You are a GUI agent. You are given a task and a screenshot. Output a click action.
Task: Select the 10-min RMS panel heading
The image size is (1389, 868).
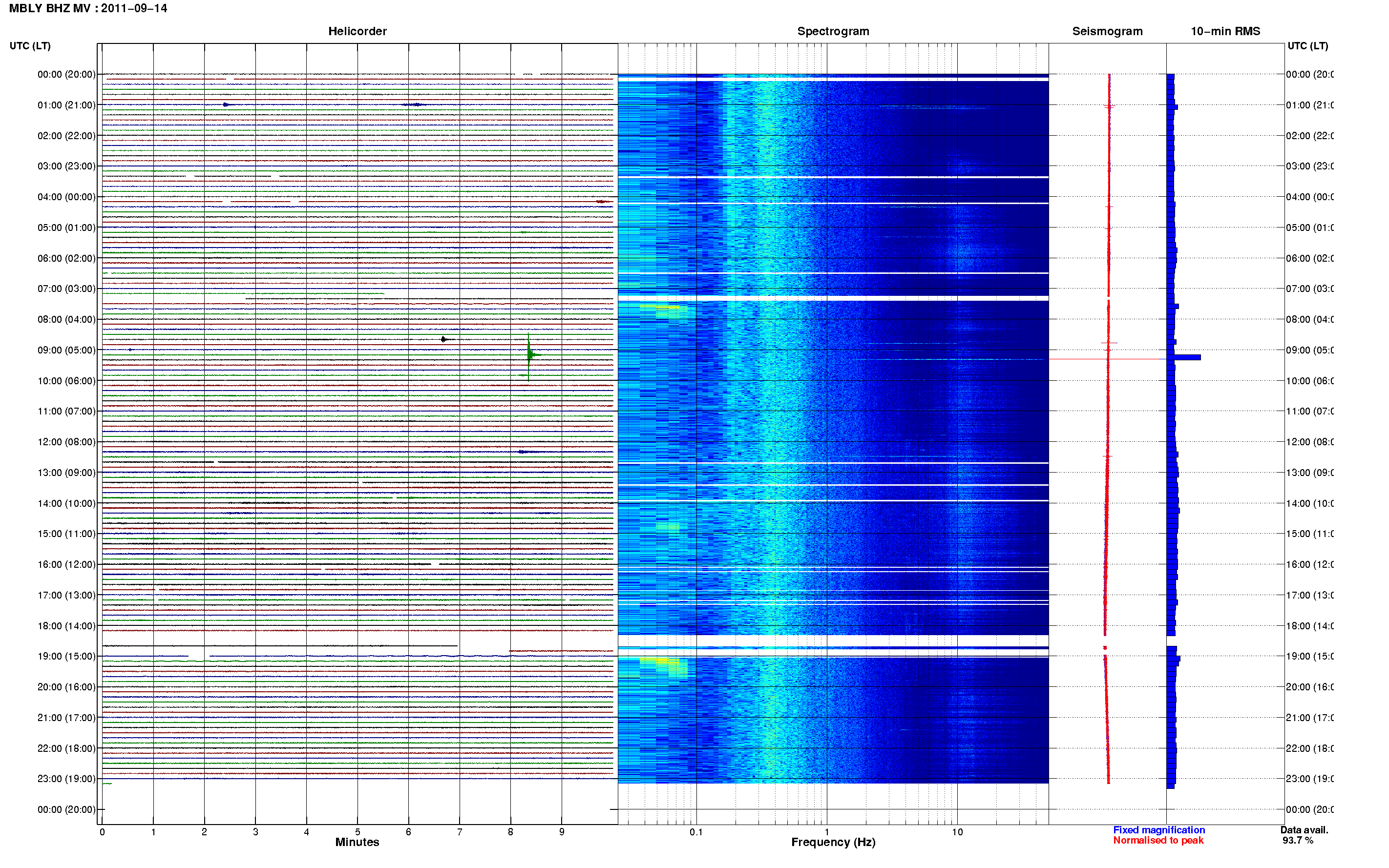tap(1225, 32)
